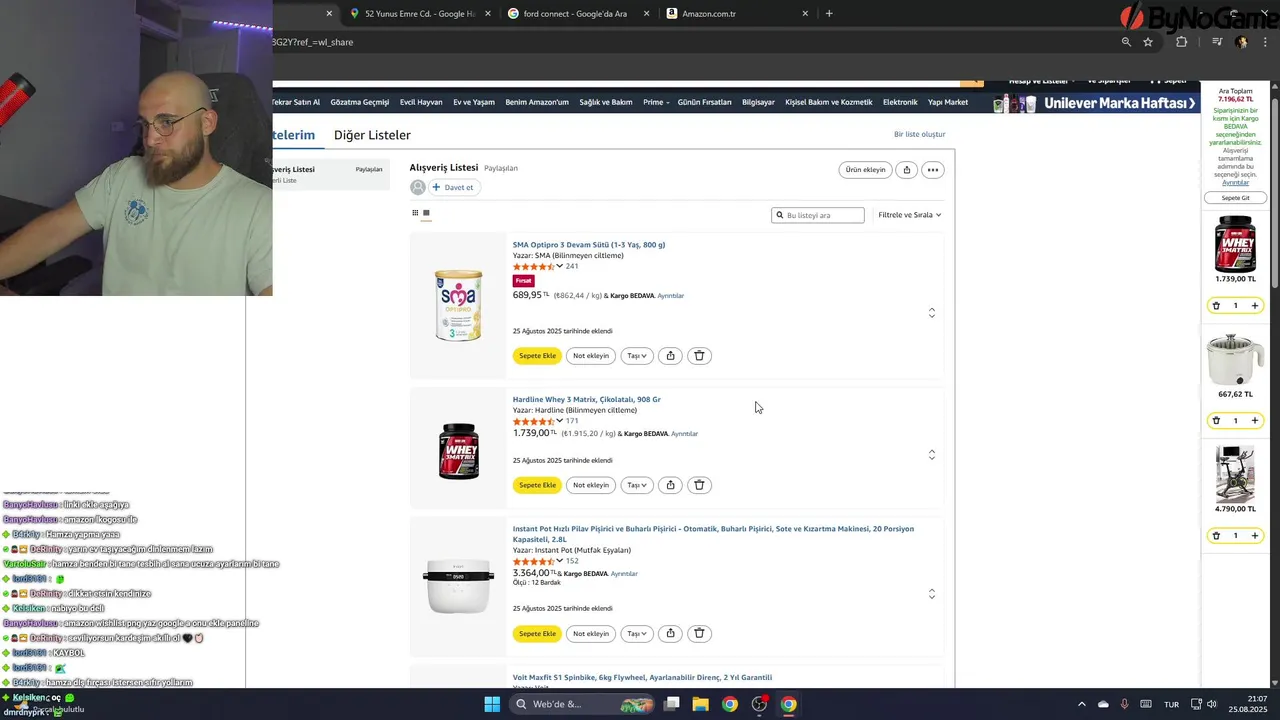Open Prime menu in navigation bar
The height and width of the screenshot is (720, 1280).
point(656,102)
